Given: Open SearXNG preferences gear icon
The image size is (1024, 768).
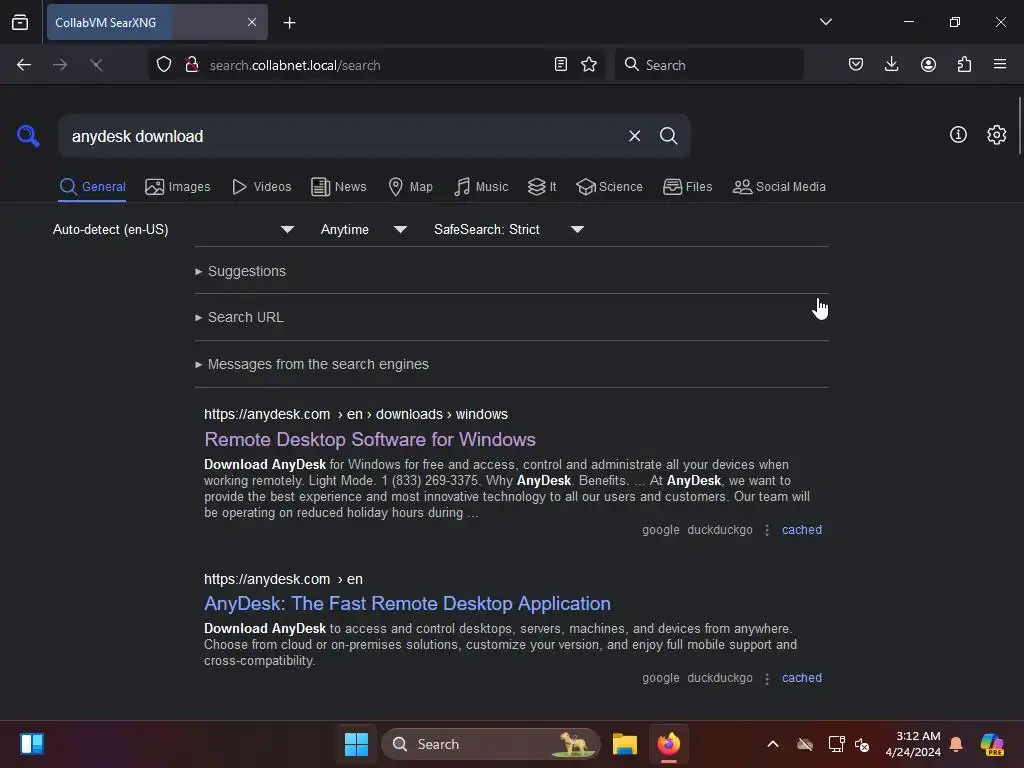Looking at the screenshot, I should click(x=996, y=135).
